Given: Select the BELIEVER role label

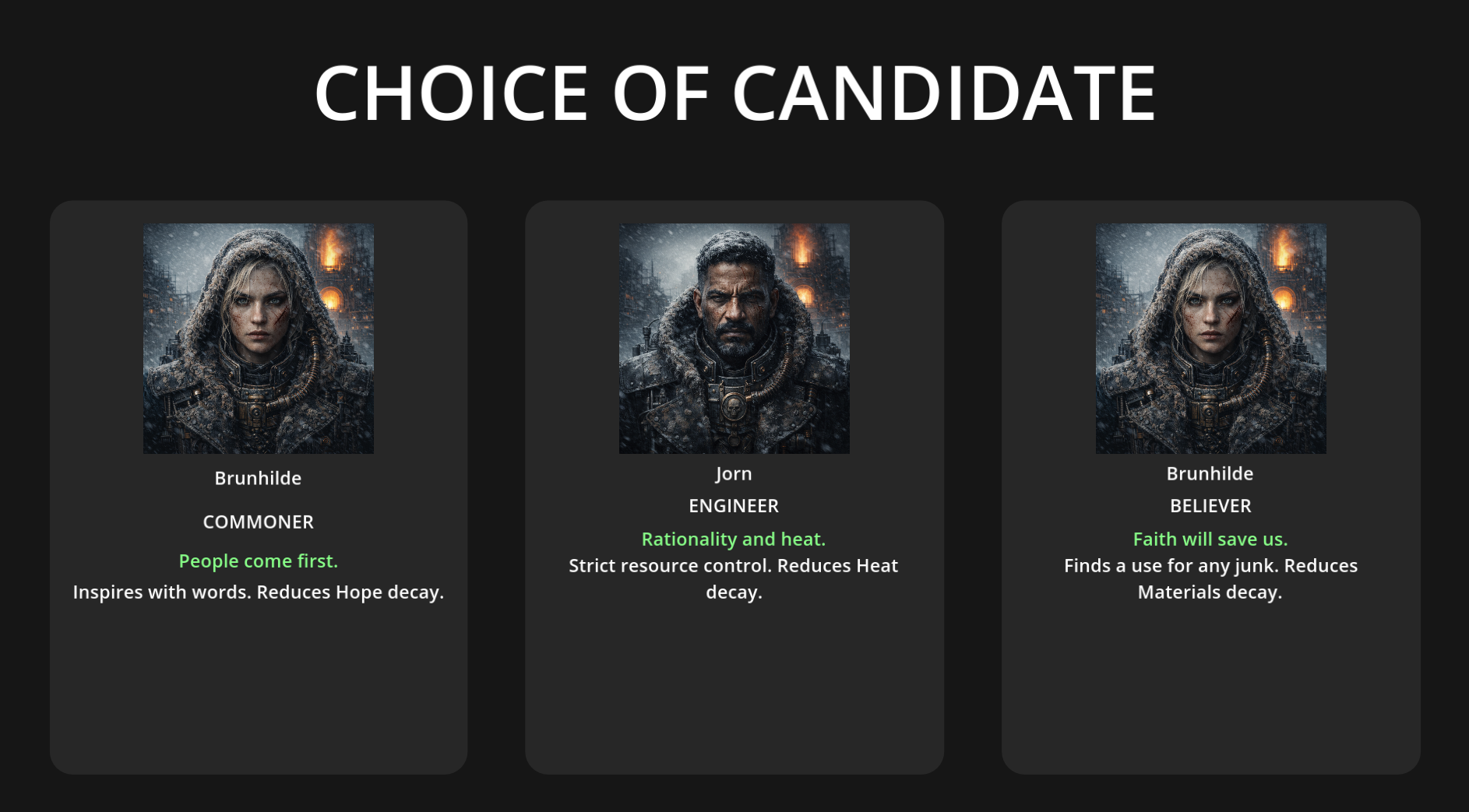Looking at the screenshot, I should [x=1210, y=506].
